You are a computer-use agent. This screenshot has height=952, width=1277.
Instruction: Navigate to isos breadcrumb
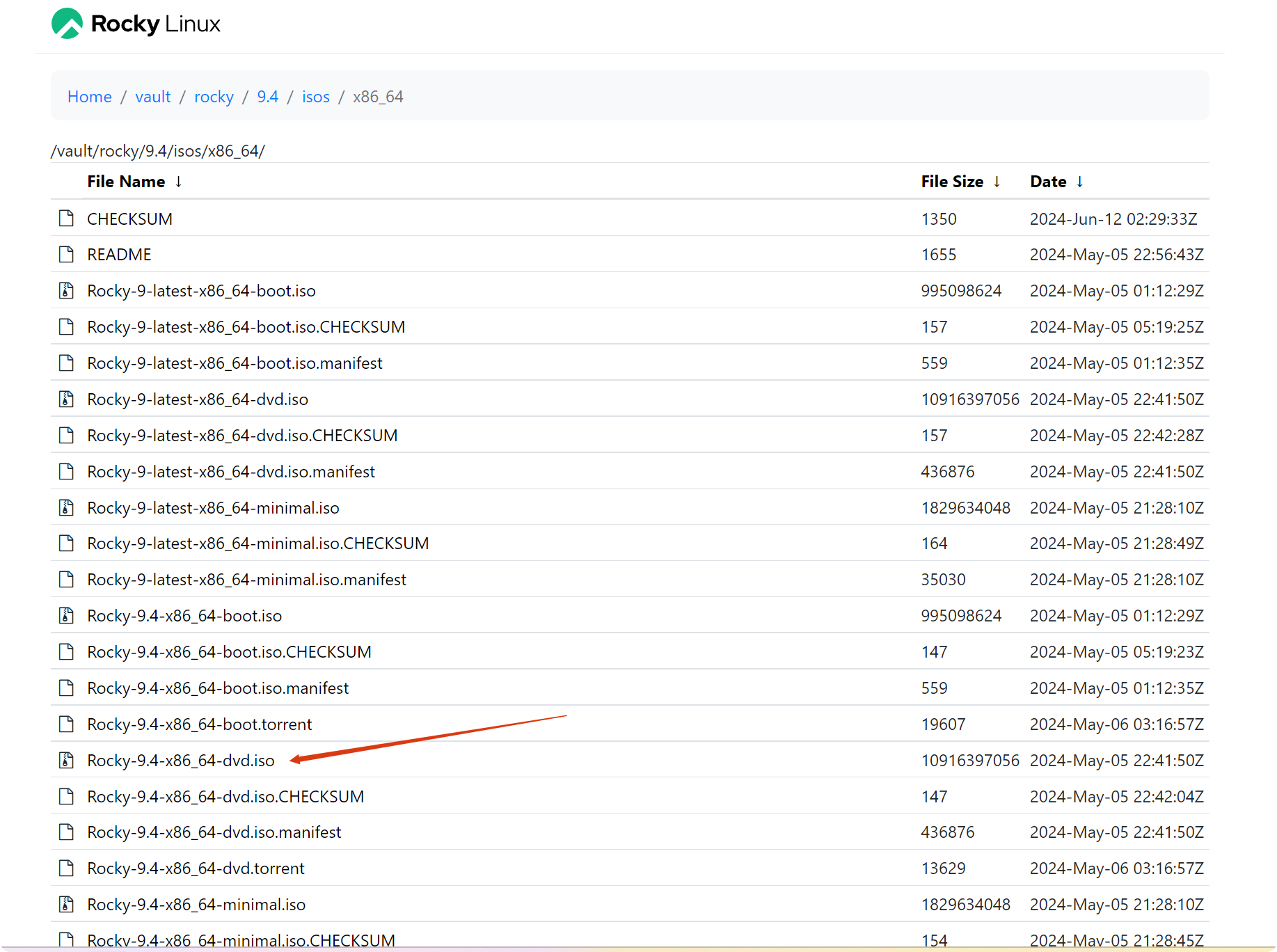[x=316, y=97]
